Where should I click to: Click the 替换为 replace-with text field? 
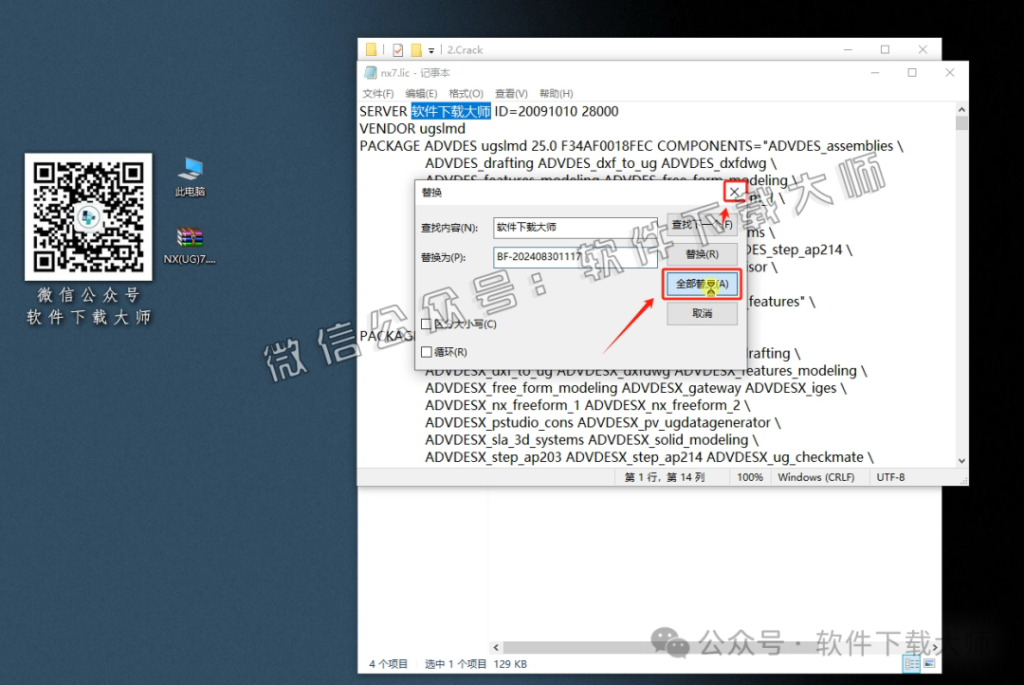click(x=574, y=257)
